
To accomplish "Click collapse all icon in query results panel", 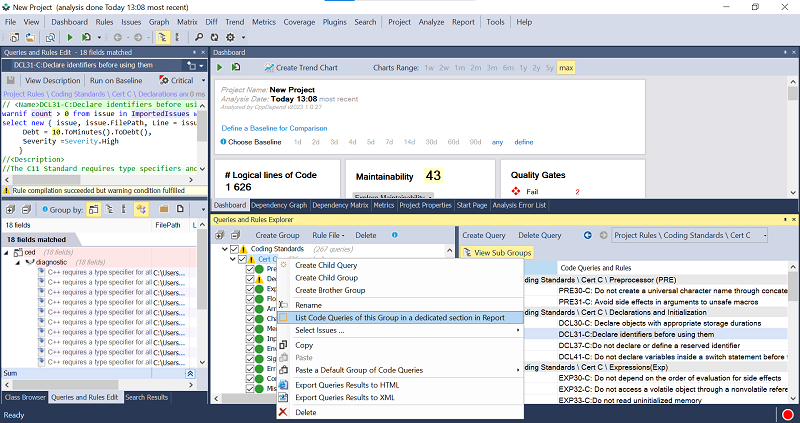I will coord(27,209).
